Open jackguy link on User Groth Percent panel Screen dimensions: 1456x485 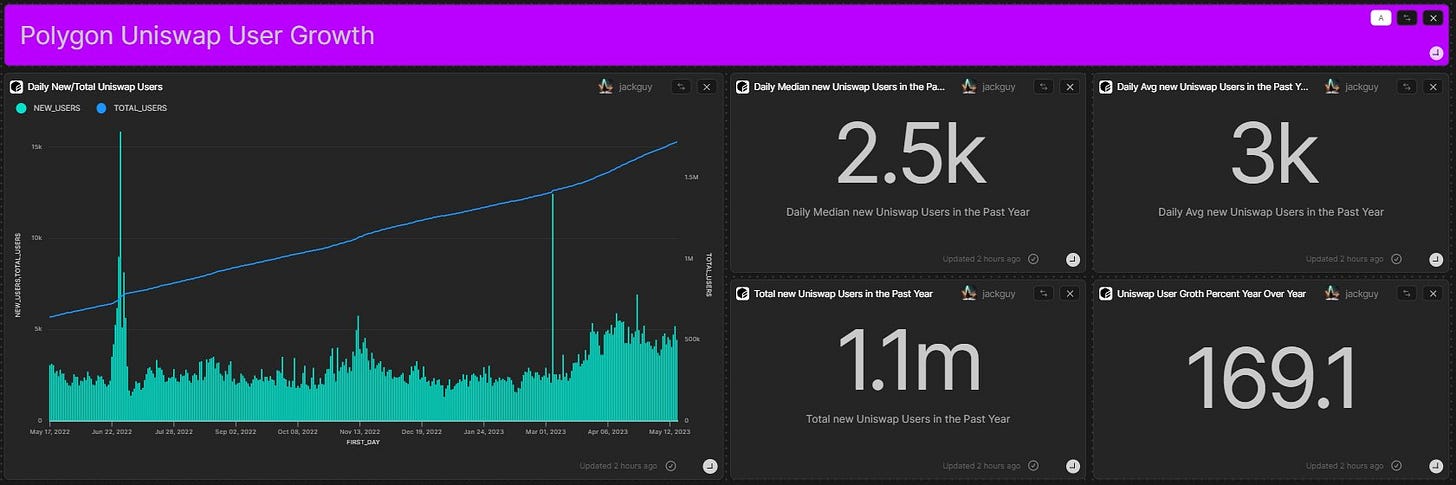[x=1361, y=294]
